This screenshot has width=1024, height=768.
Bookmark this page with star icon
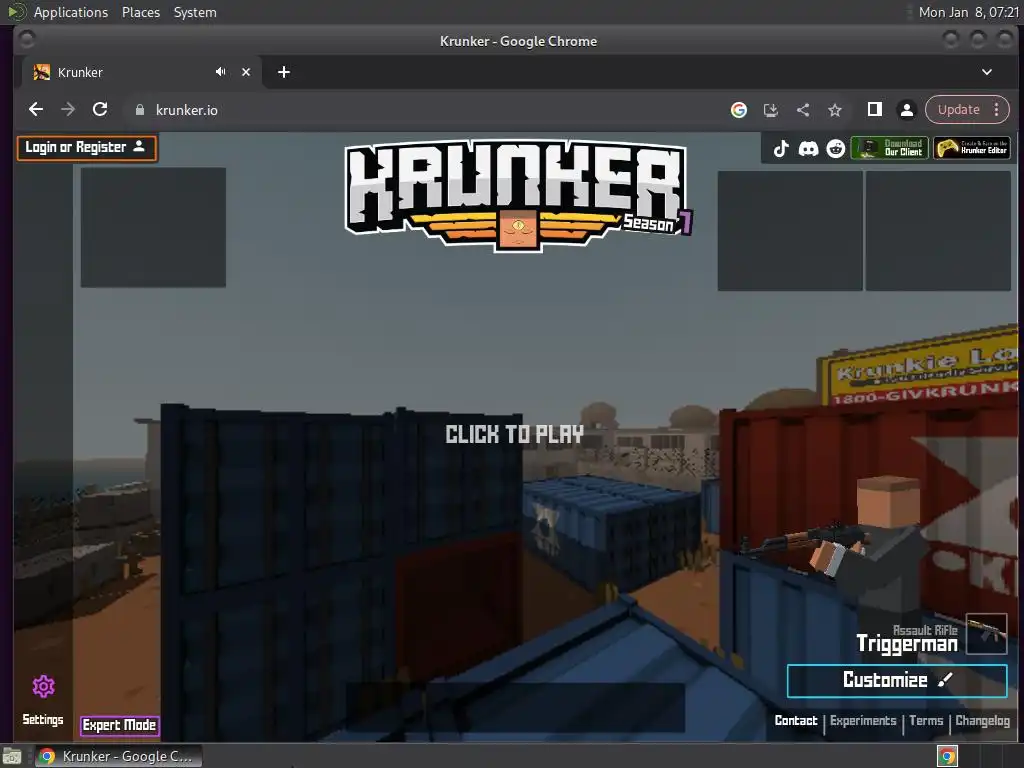coord(835,110)
